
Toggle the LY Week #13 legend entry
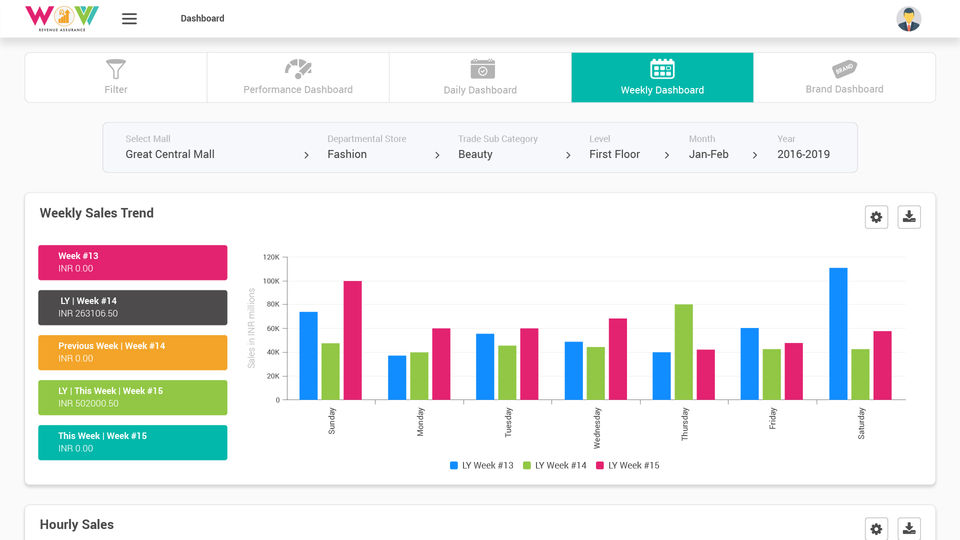point(482,465)
